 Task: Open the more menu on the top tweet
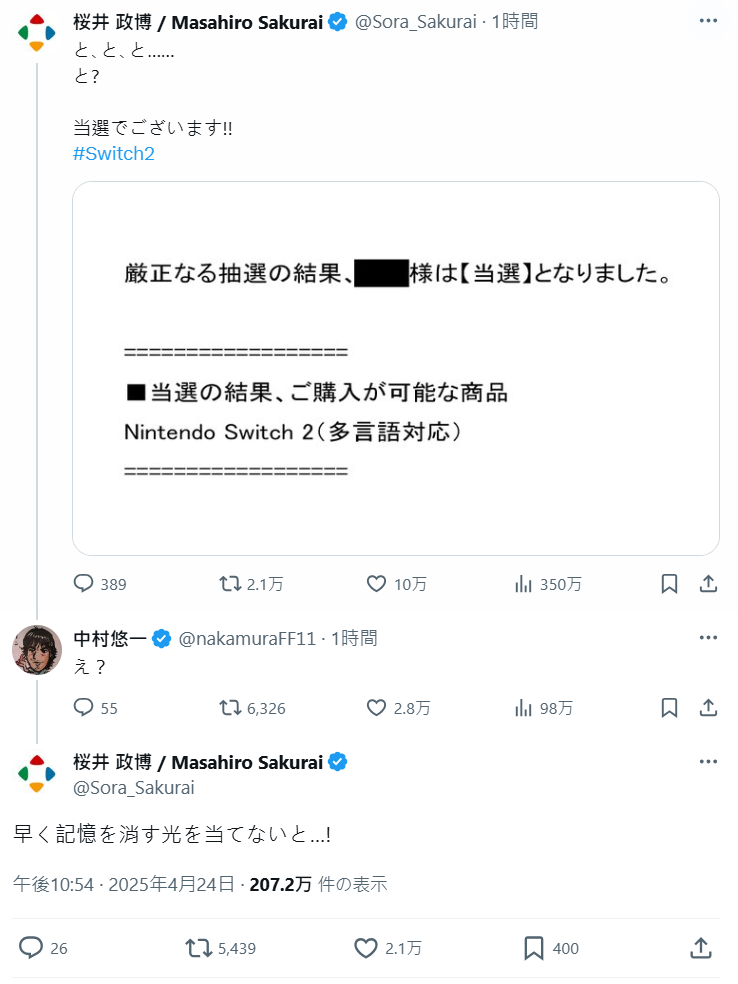pos(708,21)
